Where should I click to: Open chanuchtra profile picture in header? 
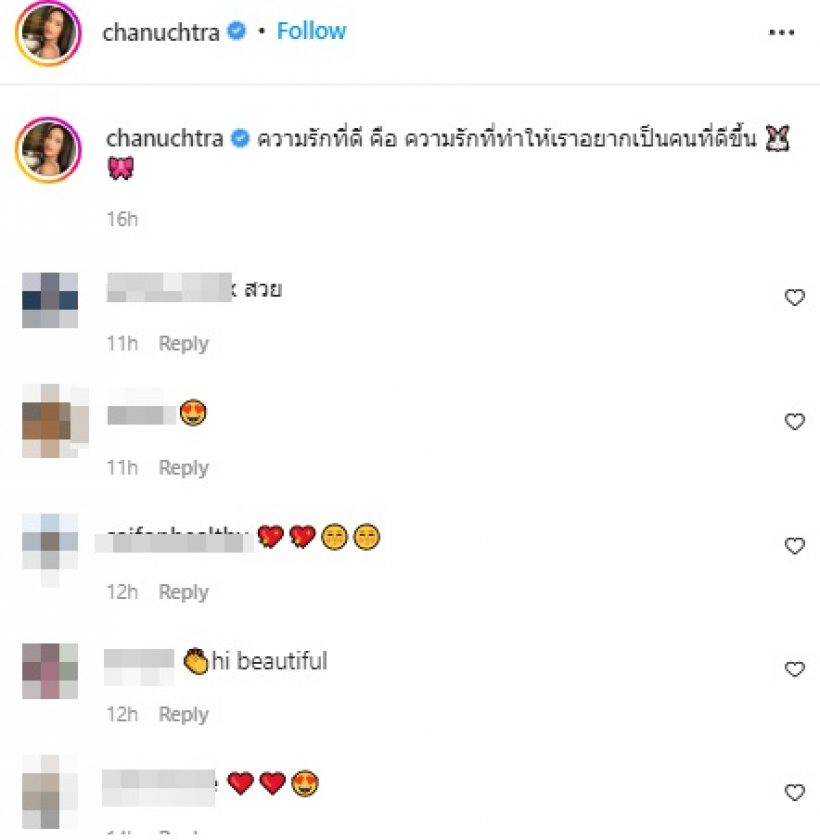tap(48, 33)
